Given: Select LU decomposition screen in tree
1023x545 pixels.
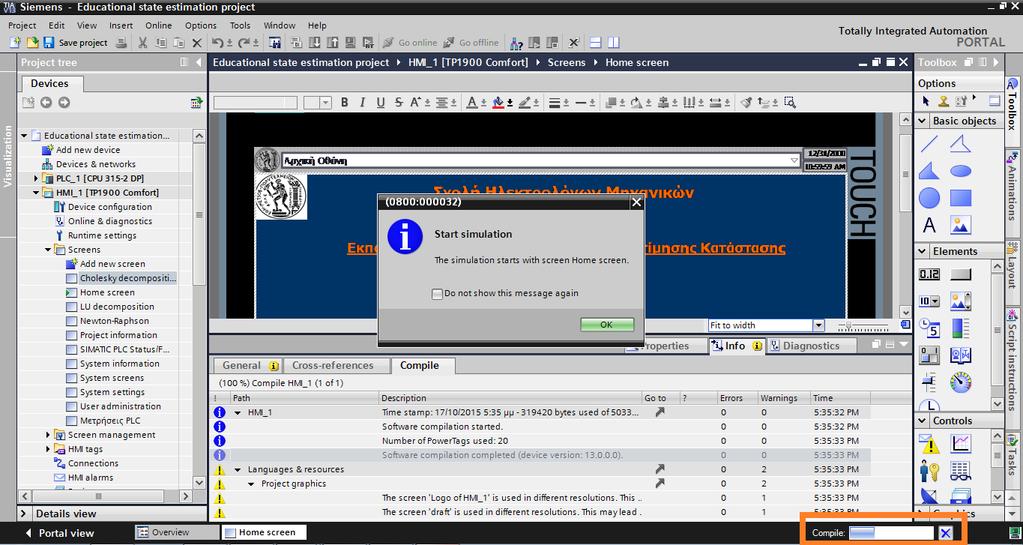Looking at the screenshot, I should 117,307.
